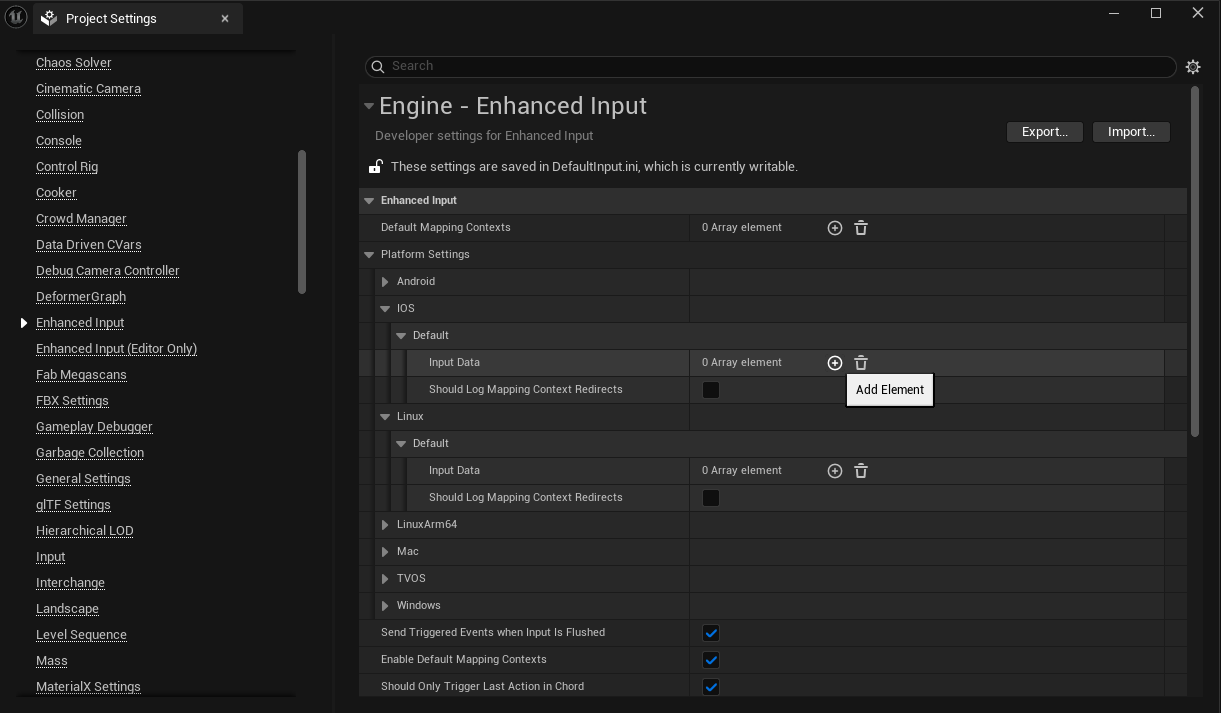1221x713 pixels.
Task: Open MaterialX Settings page
Action: click(88, 686)
